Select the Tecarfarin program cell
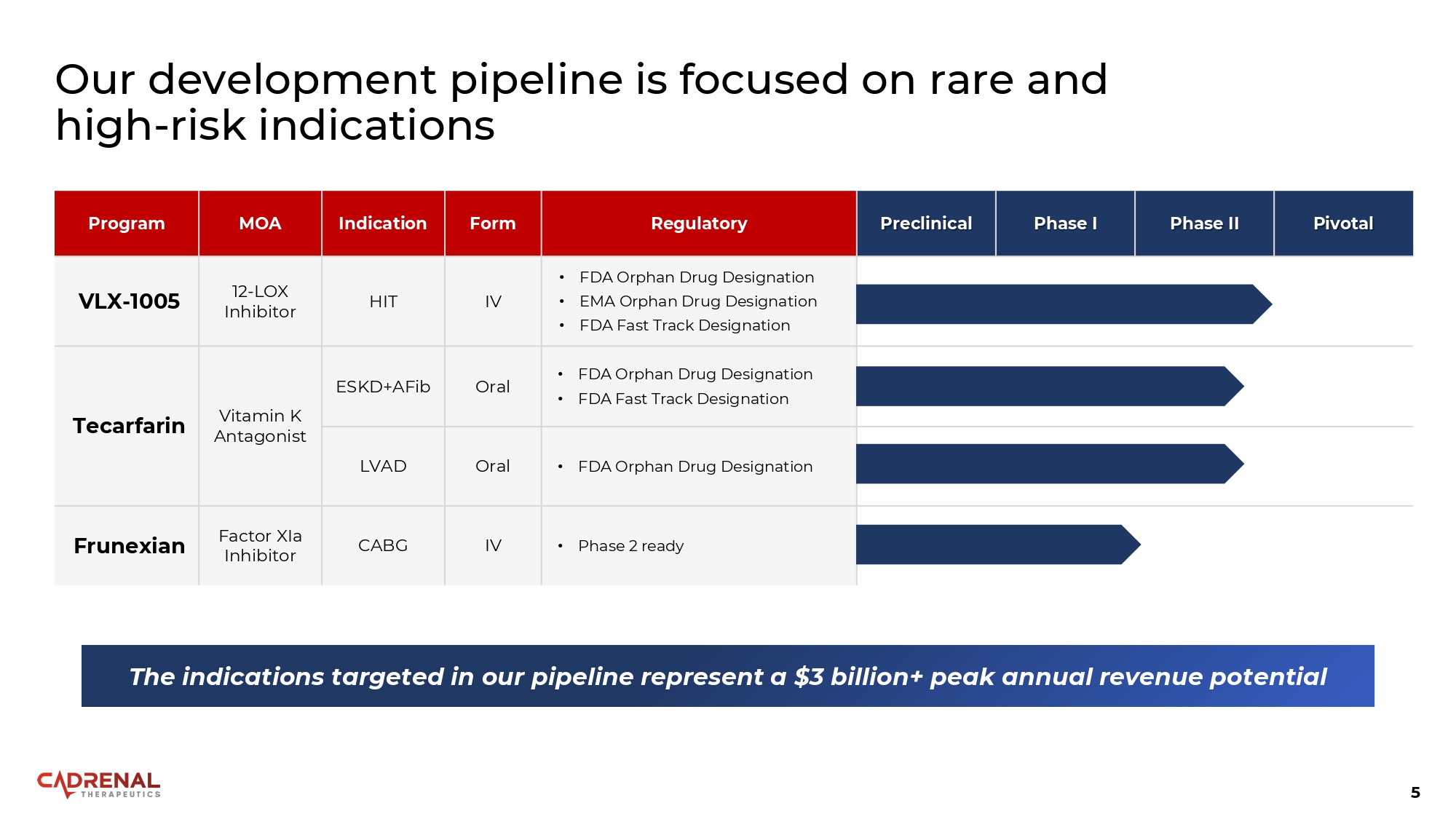Viewport: 1456px width, 819px height. click(129, 426)
